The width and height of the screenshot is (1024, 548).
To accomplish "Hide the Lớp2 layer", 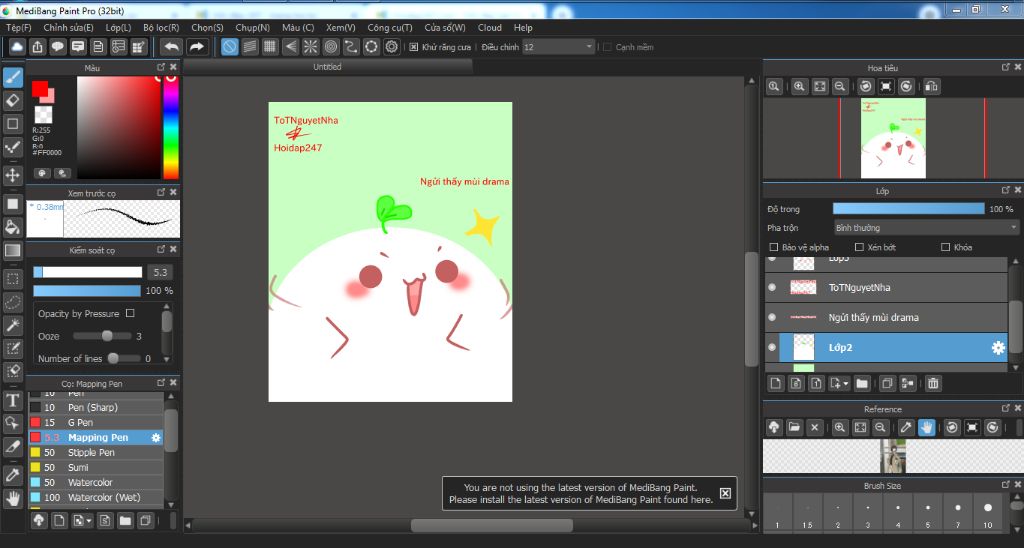I will [x=772, y=347].
